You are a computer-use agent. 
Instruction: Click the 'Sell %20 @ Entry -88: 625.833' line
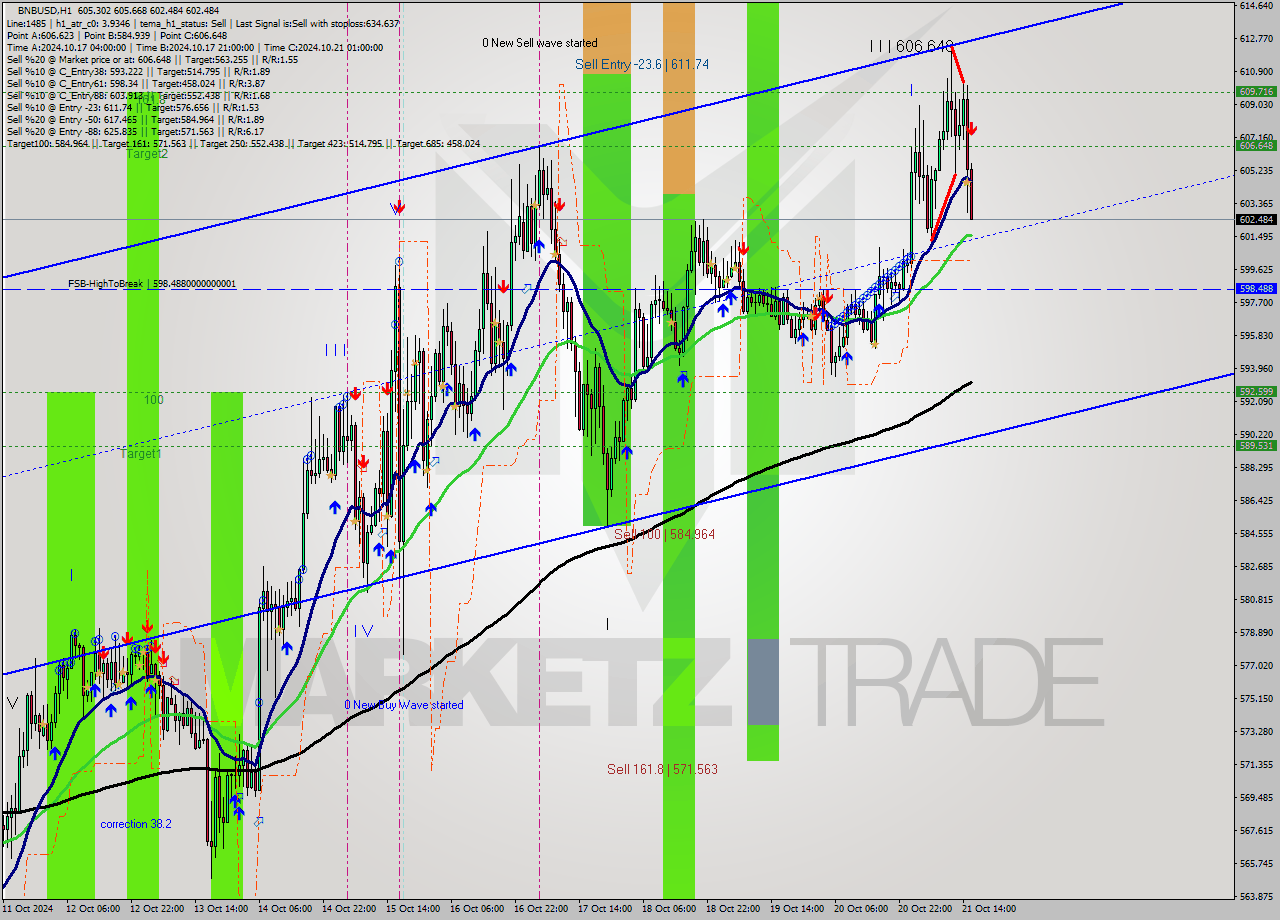[x=135, y=131]
